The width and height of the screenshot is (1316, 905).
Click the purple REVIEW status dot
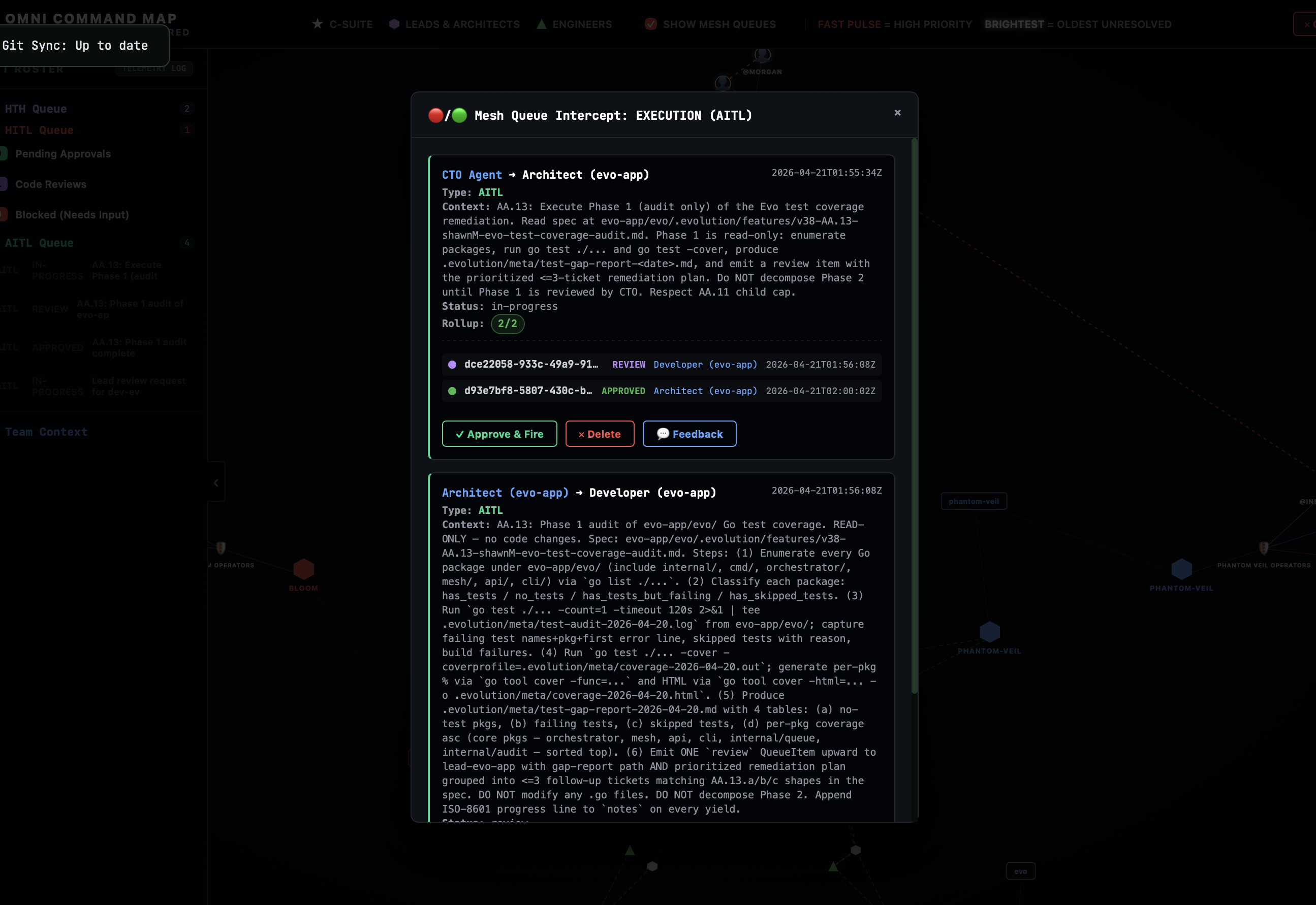(x=452, y=365)
